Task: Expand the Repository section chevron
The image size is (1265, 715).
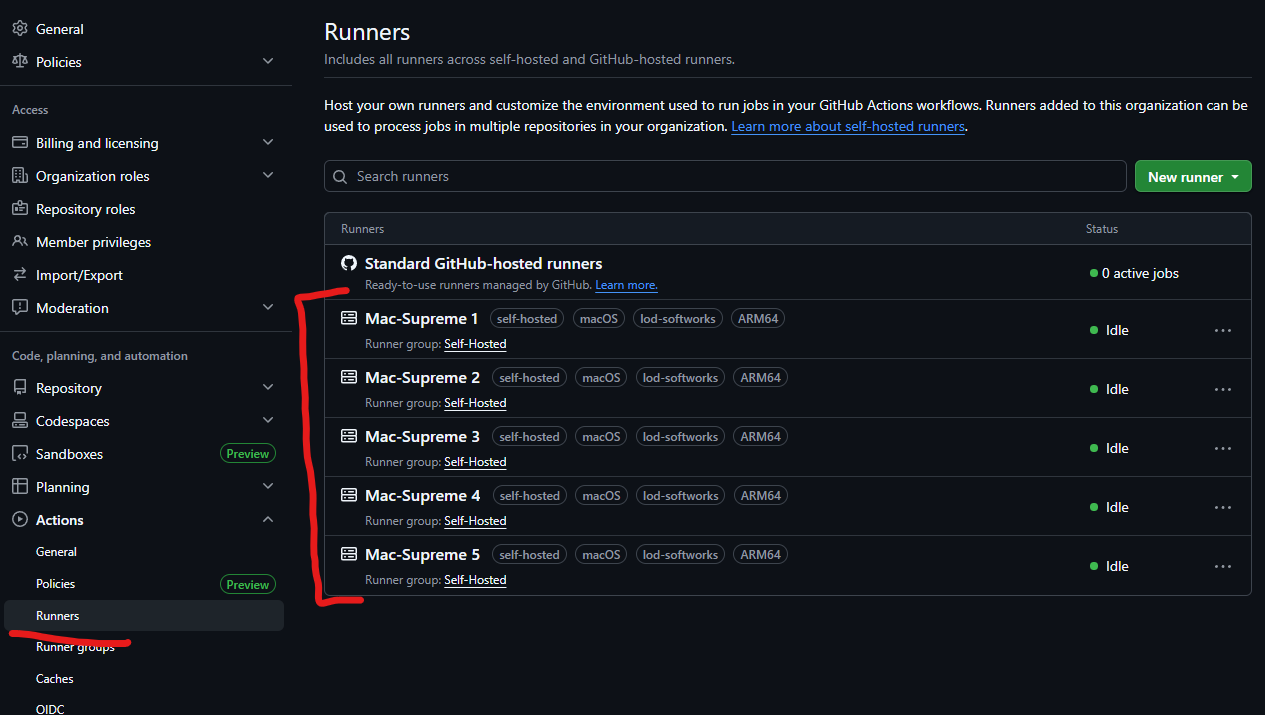Action: point(268,388)
